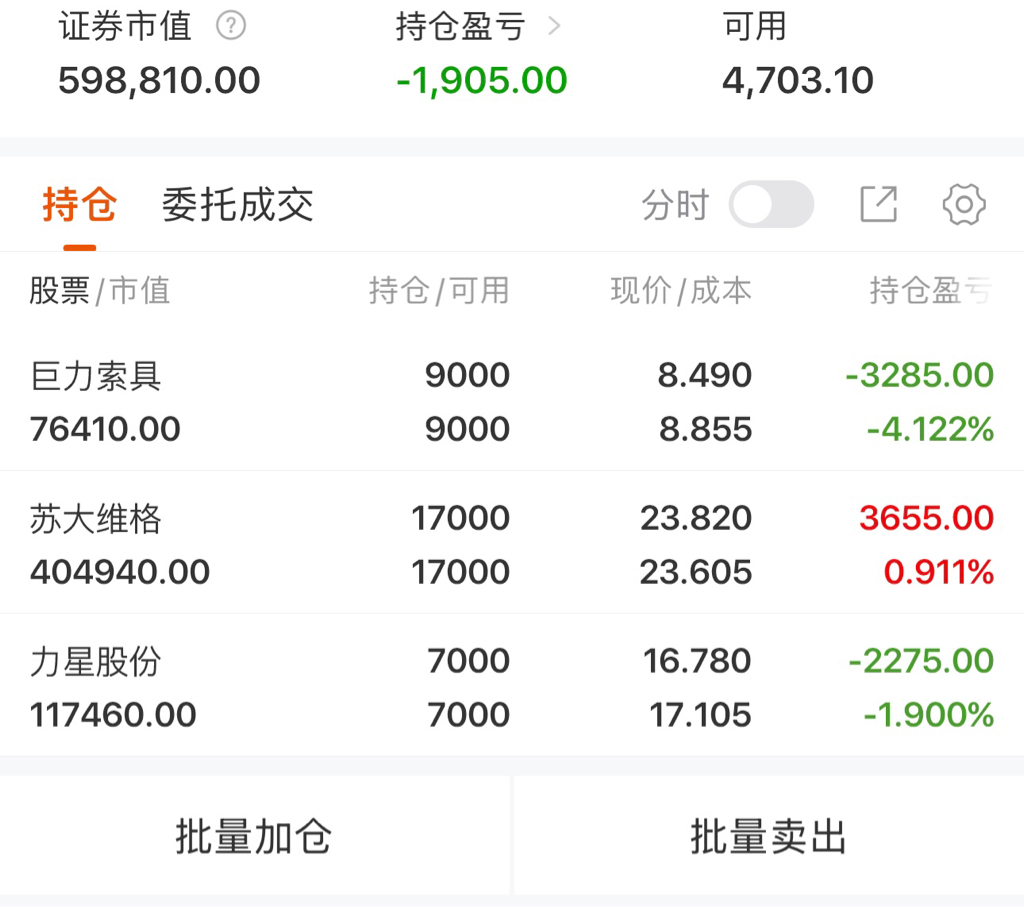
Task: Tap the 证券市值 help question mark icon
Action: click(x=231, y=26)
